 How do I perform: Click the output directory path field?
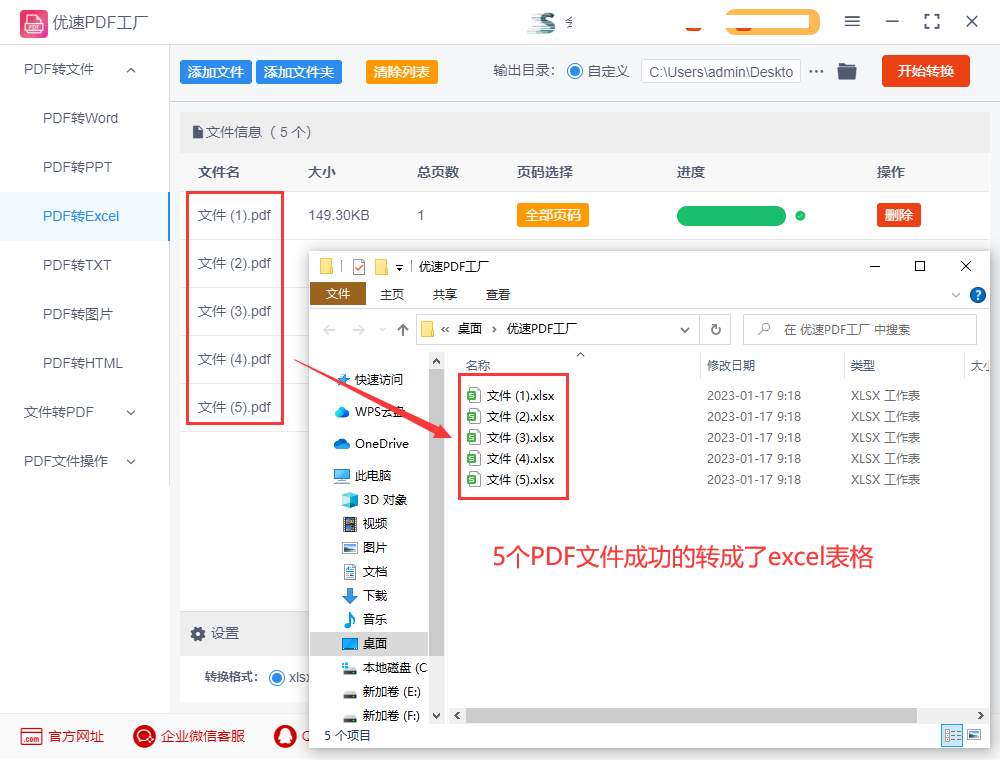point(721,72)
